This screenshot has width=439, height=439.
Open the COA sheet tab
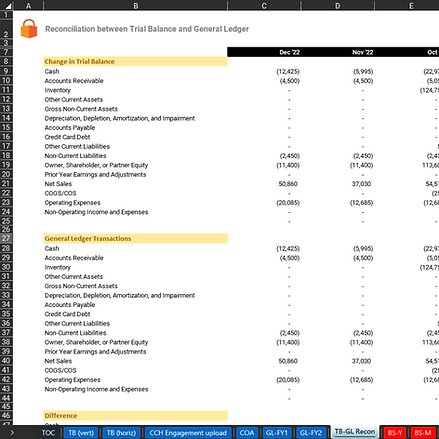(x=247, y=433)
